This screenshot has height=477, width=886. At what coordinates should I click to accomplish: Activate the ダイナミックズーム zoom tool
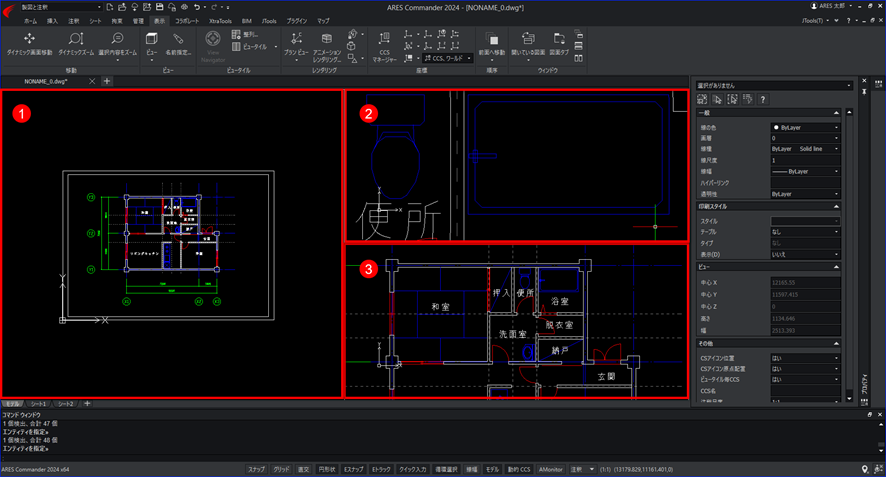pos(76,44)
